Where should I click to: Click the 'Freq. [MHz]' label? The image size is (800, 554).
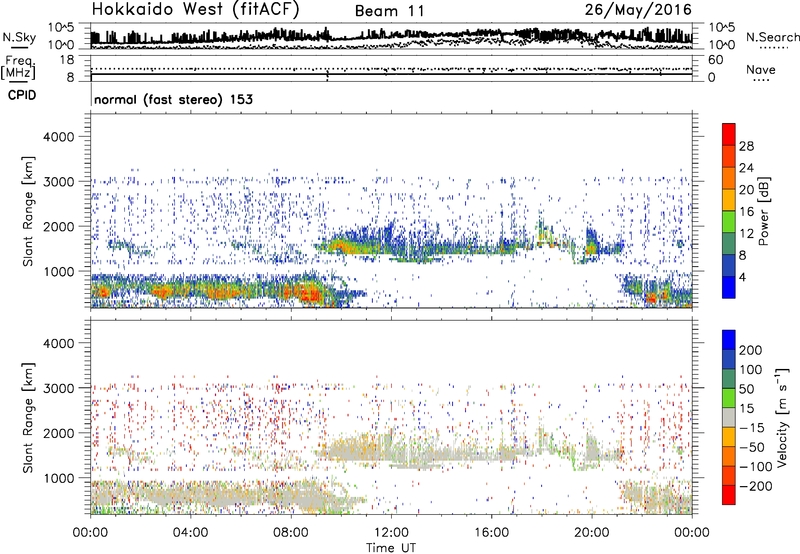pyautogui.click(x=18, y=68)
